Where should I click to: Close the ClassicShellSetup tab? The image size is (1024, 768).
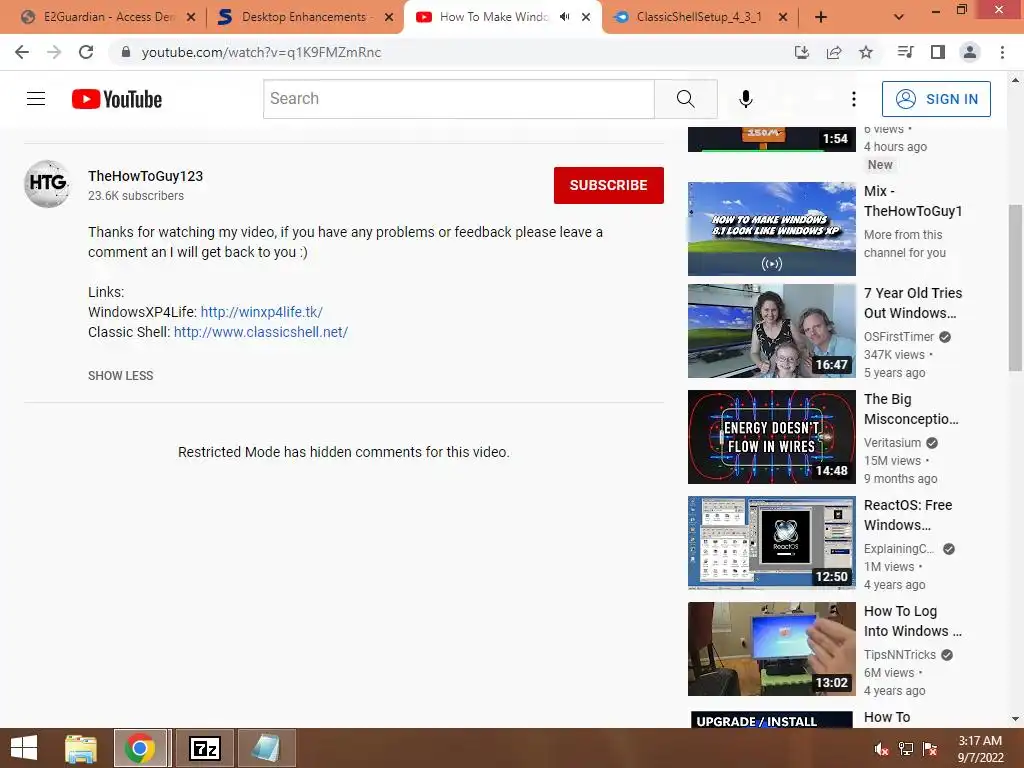pyautogui.click(x=783, y=17)
